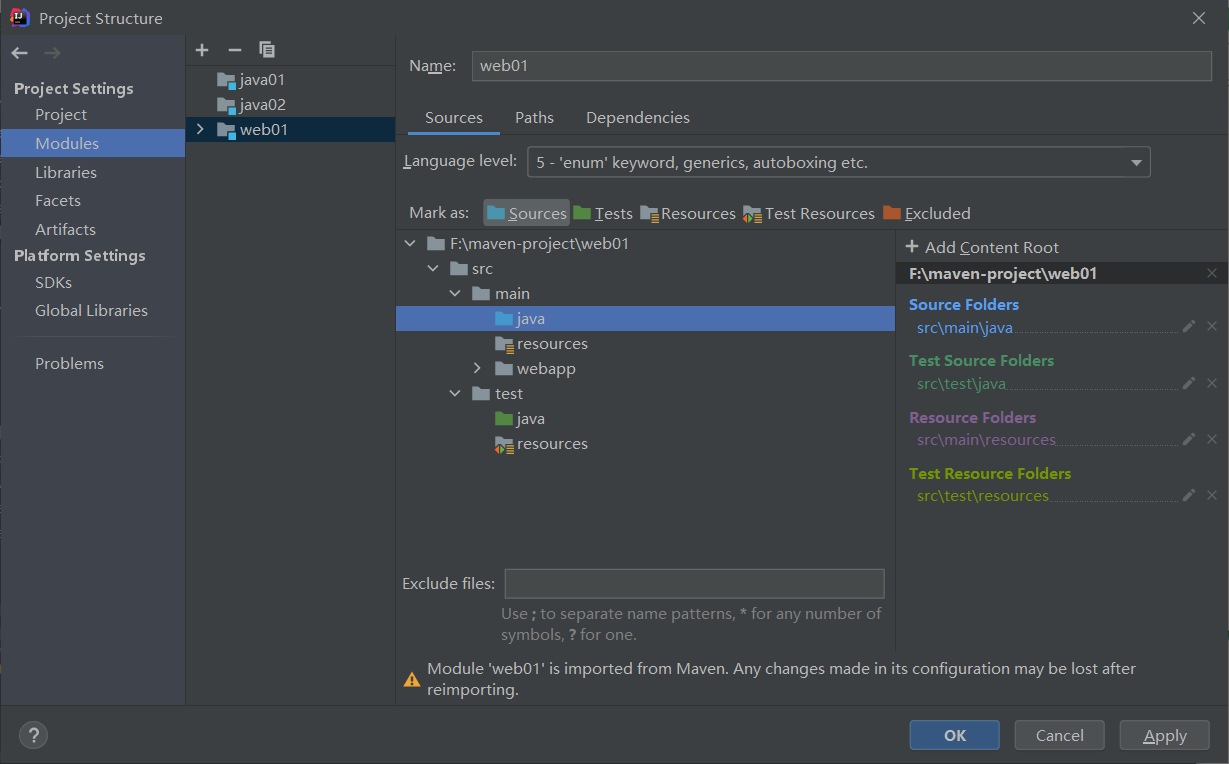This screenshot has height=764, width=1229.
Task: Collapse the src folder node
Action: pyautogui.click(x=433, y=268)
